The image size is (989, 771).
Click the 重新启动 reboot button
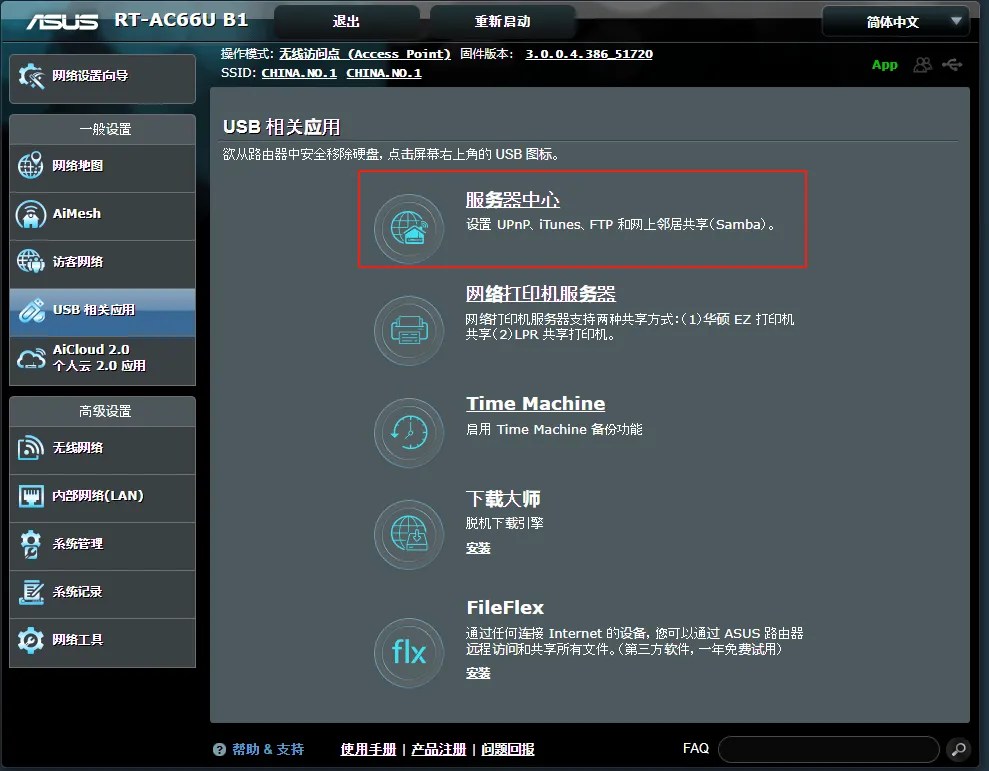502,21
